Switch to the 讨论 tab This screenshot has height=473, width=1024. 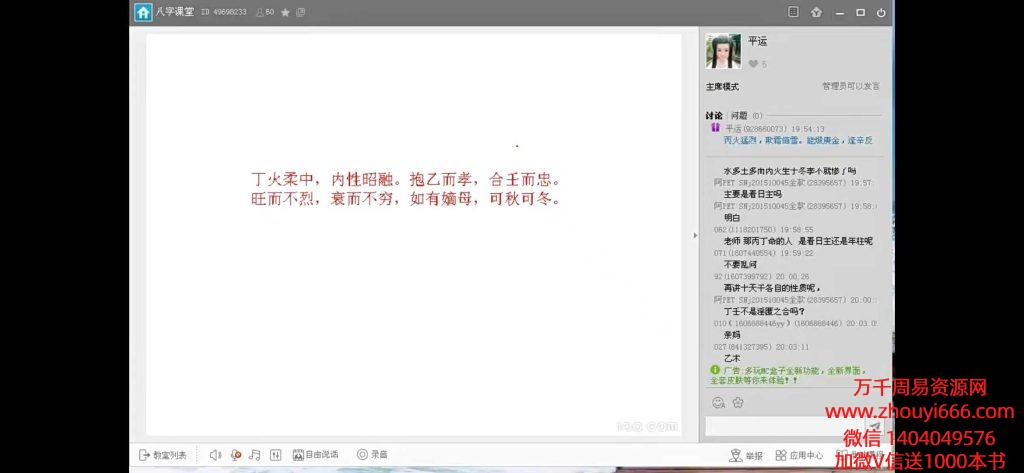[714, 115]
